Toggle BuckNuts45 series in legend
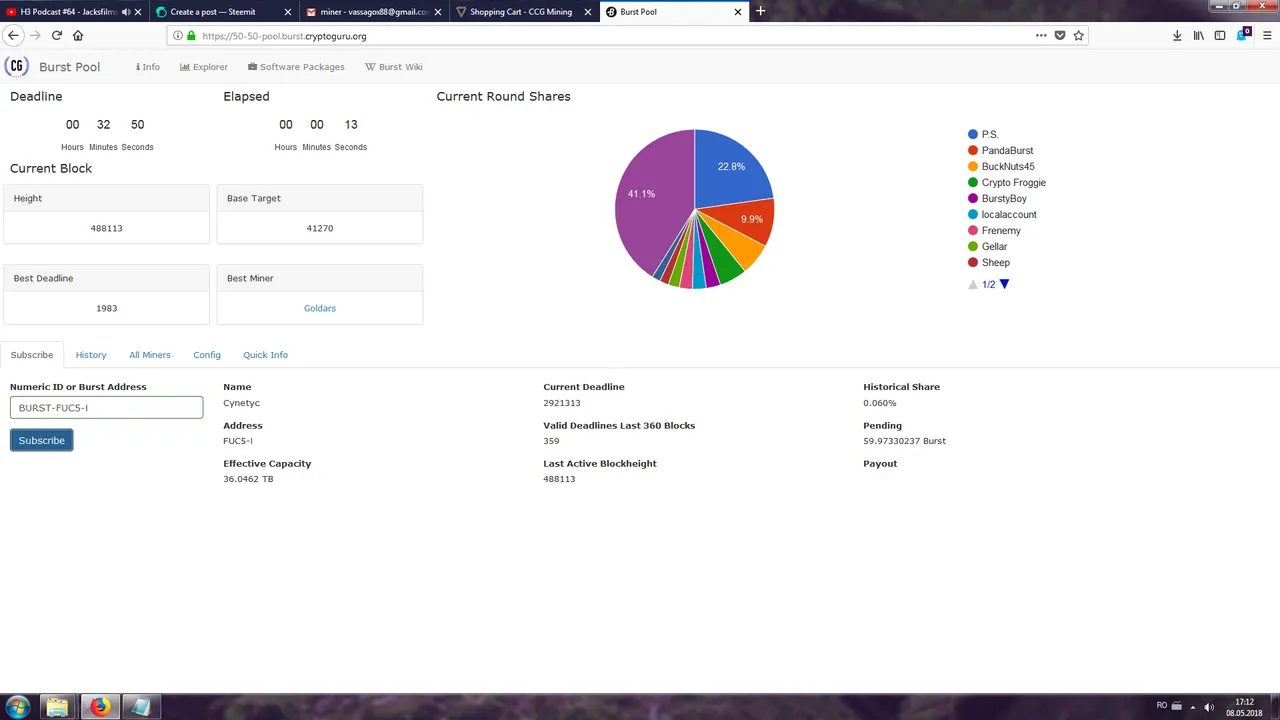This screenshot has height=720, width=1280. [1001, 166]
